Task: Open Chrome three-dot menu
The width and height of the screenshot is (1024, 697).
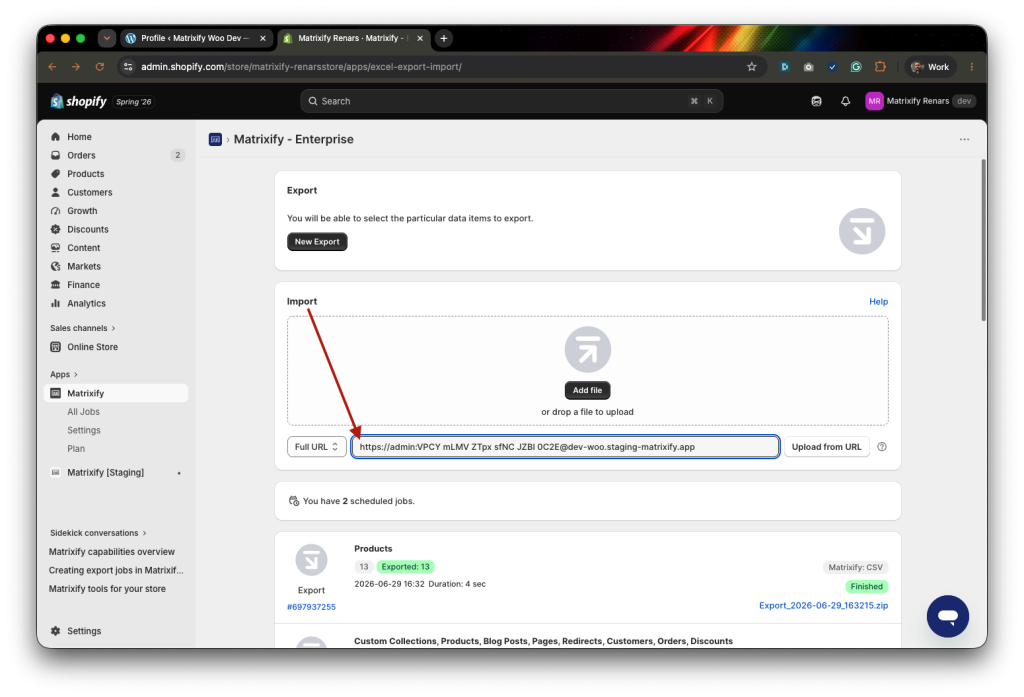Action: [971, 67]
